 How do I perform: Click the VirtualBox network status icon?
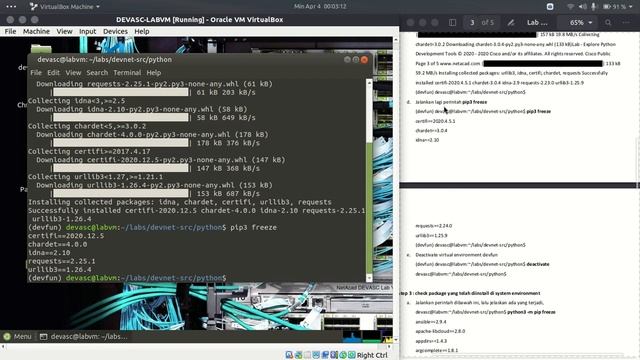coord(316,355)
